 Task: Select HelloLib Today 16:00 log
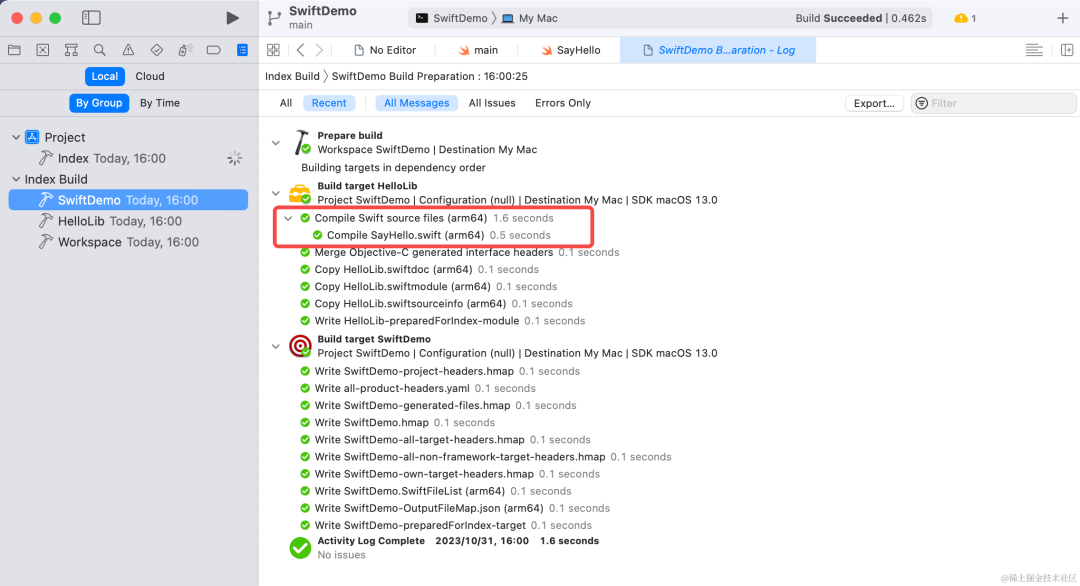(128, 221)
